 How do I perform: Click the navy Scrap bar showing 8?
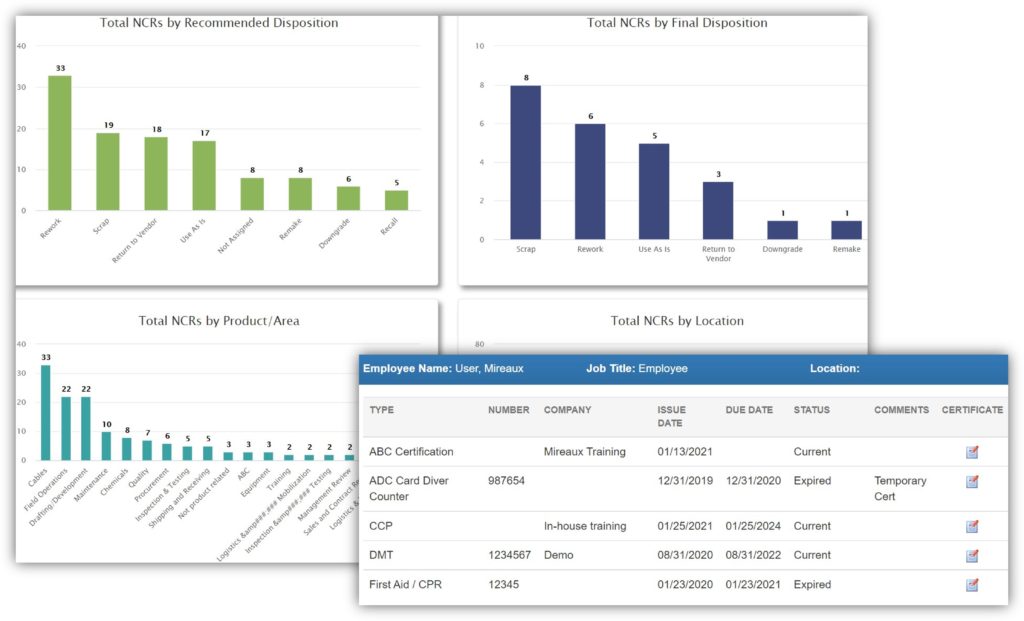[525, 162]
